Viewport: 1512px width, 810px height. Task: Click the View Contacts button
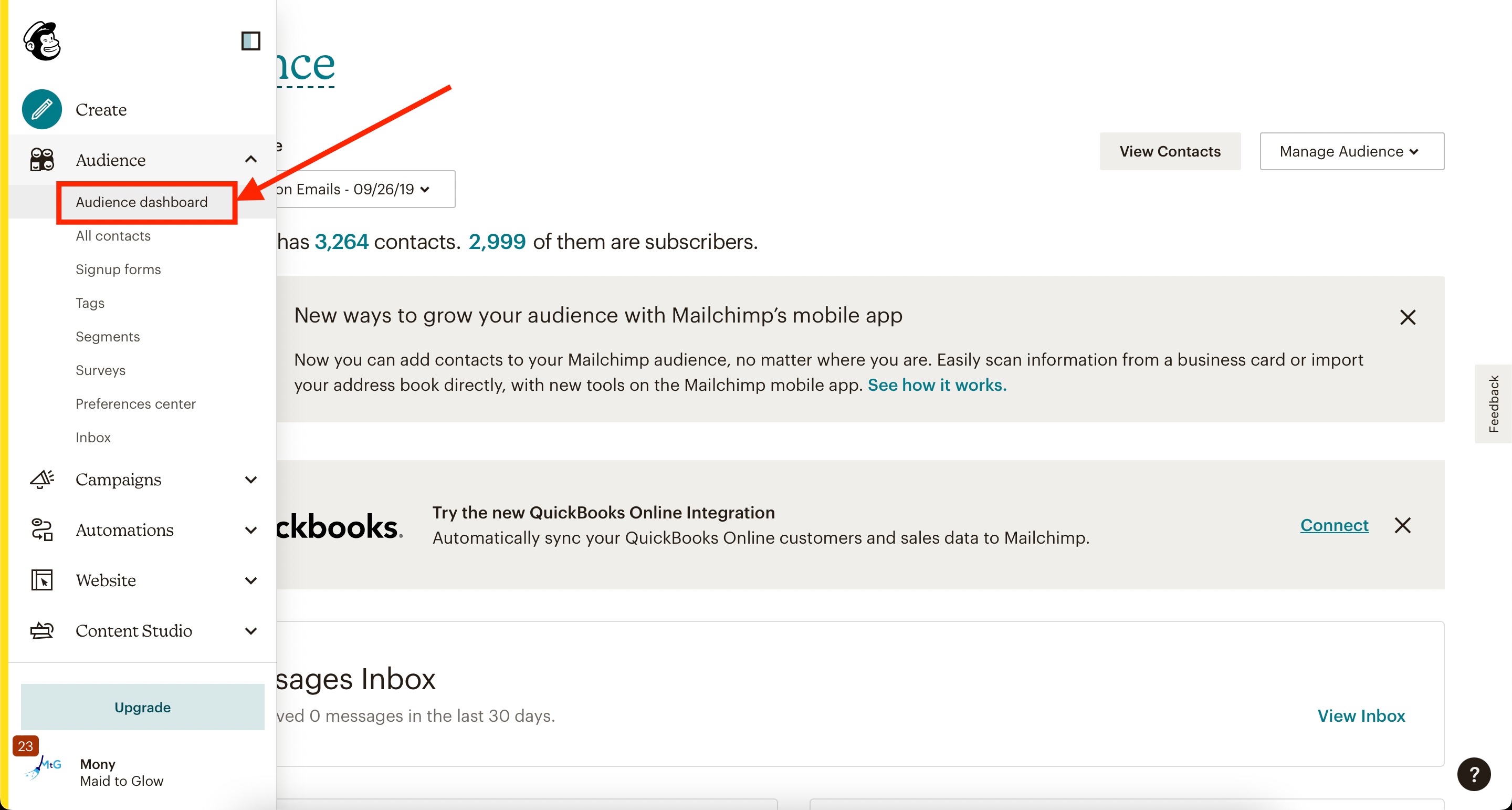1170,151
